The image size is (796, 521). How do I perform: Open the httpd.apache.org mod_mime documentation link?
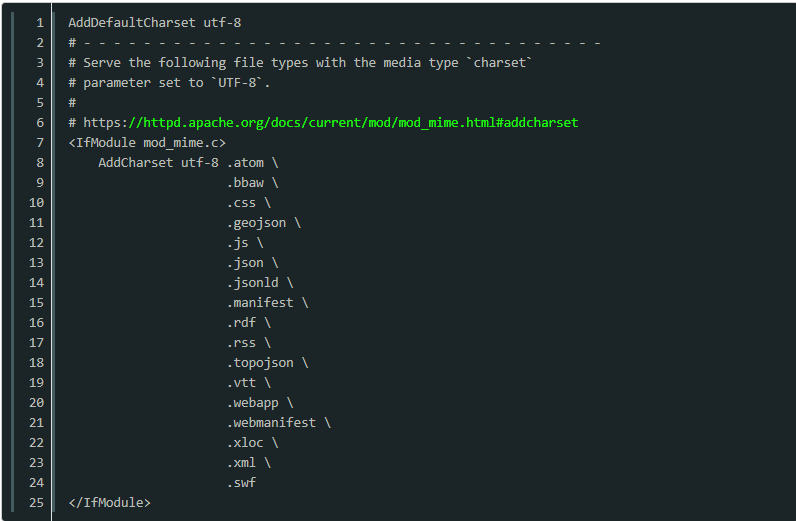330,122
